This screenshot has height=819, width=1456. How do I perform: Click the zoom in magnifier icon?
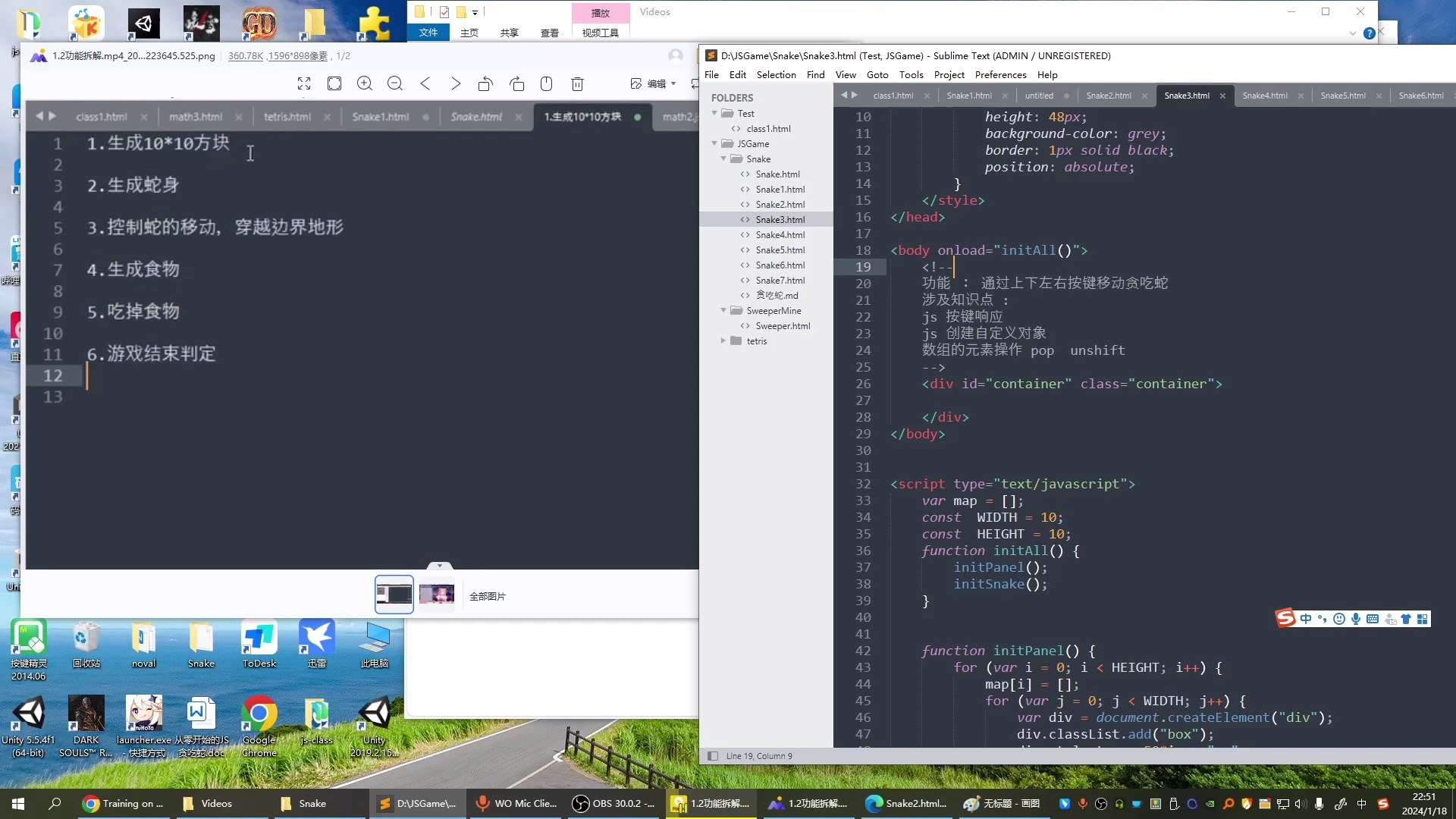pyautogui.click(x=365, y=83)
